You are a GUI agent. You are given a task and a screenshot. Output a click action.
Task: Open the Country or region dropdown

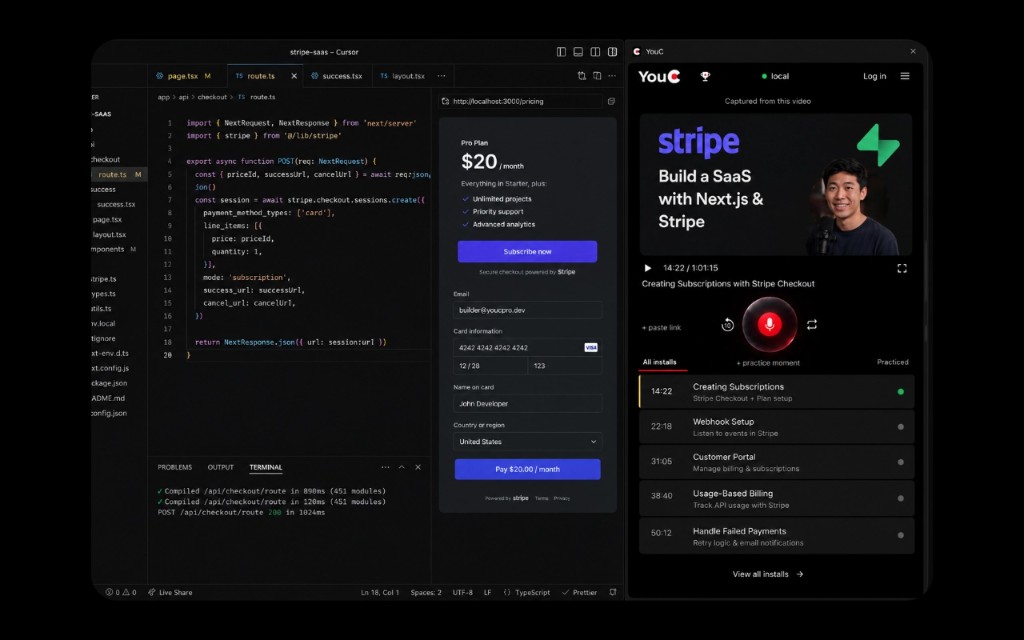pyautogui.click(x=528, y=441)
